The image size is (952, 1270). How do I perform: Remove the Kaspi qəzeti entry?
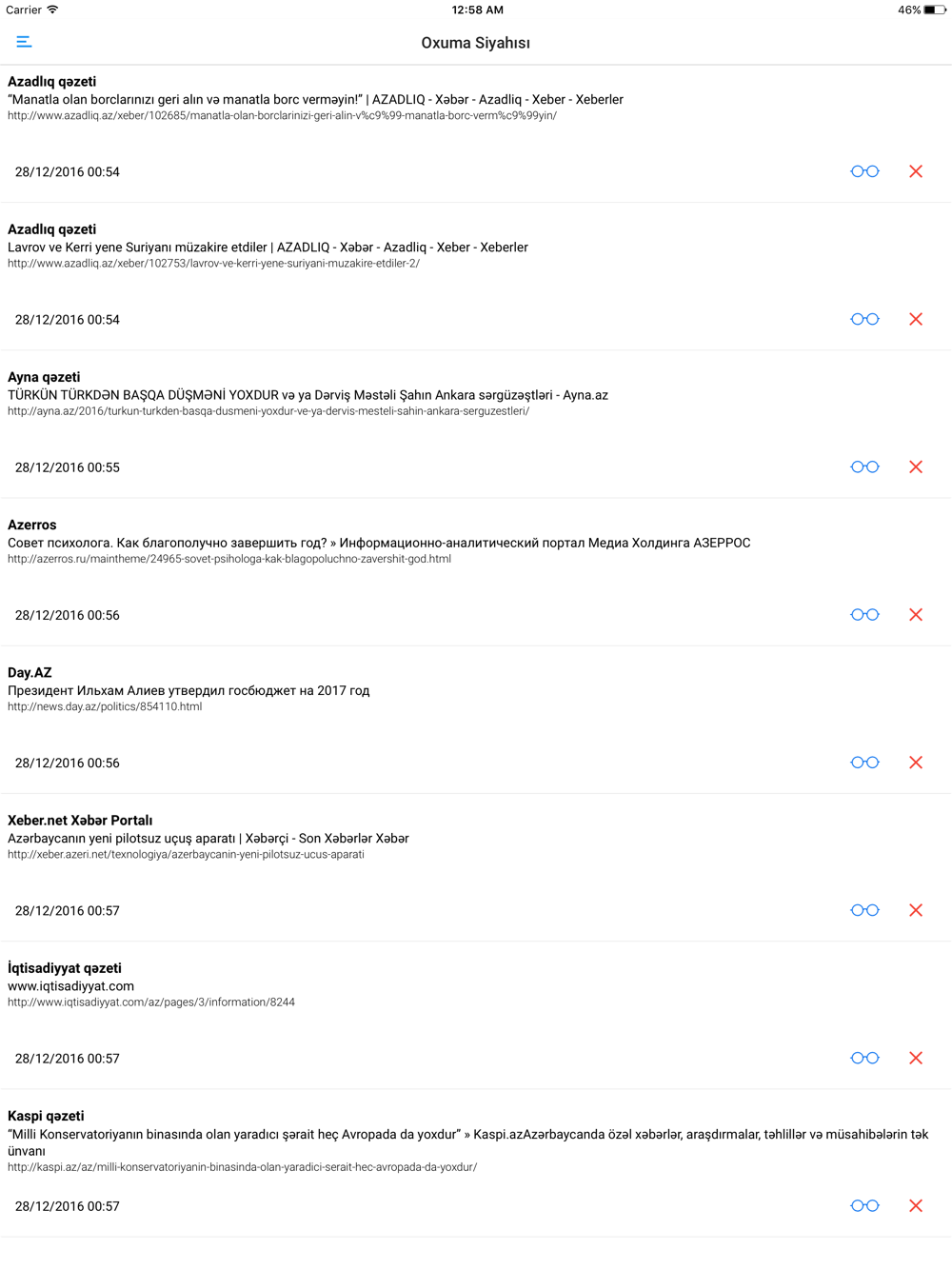coord(916,1206)
